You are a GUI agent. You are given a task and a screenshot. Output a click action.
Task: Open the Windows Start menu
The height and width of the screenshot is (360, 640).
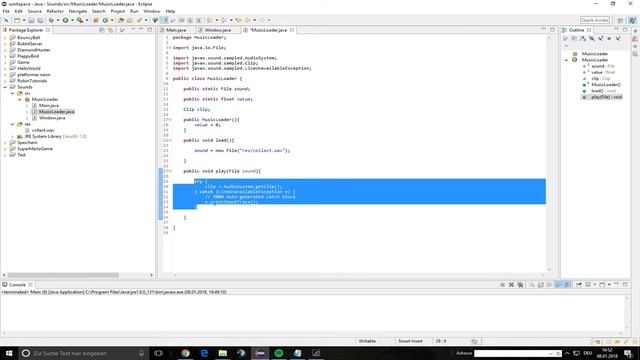tap(9, 353)
